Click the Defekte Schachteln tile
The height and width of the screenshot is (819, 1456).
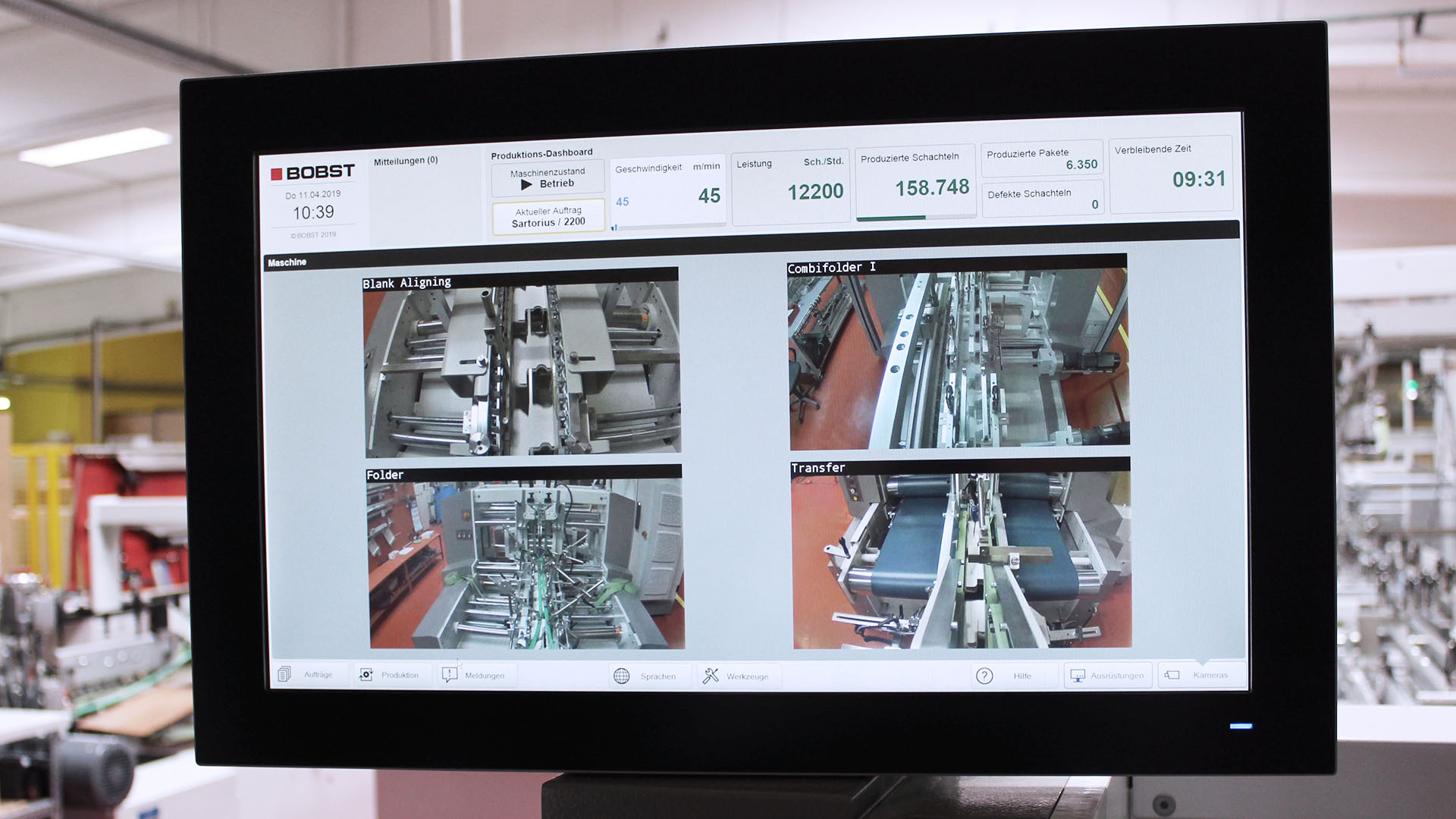1043,199
